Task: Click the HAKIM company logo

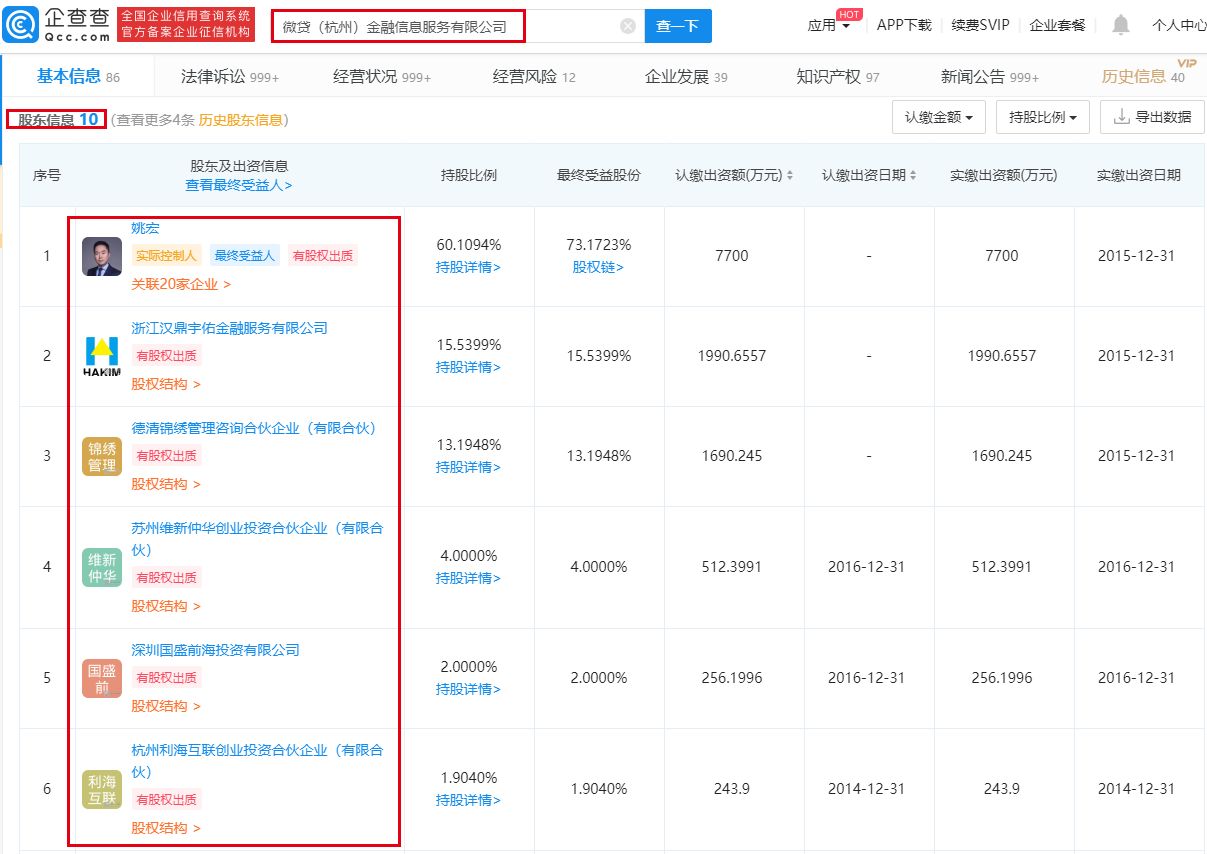Action: [102, 357]
